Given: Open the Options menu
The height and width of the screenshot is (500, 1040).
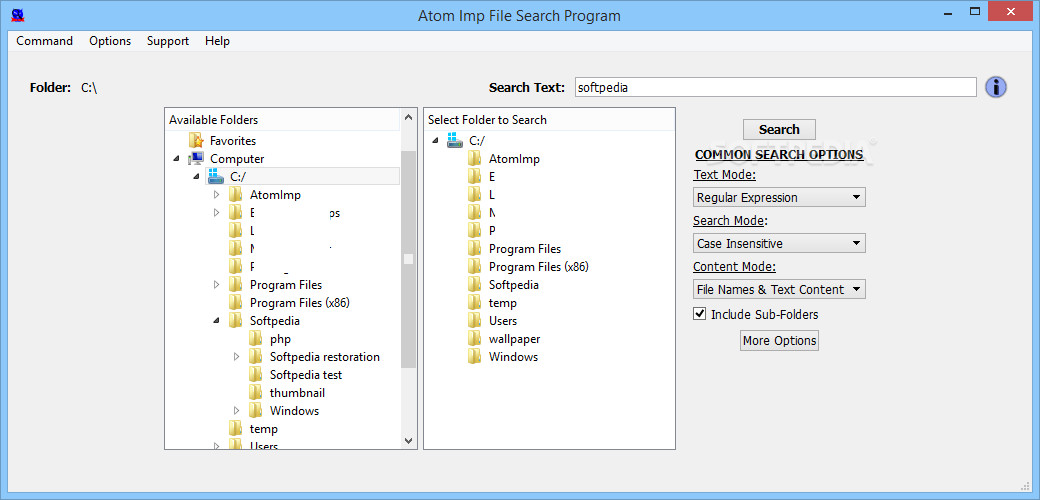Looking at the screenshot, I should tap(110, 41).
